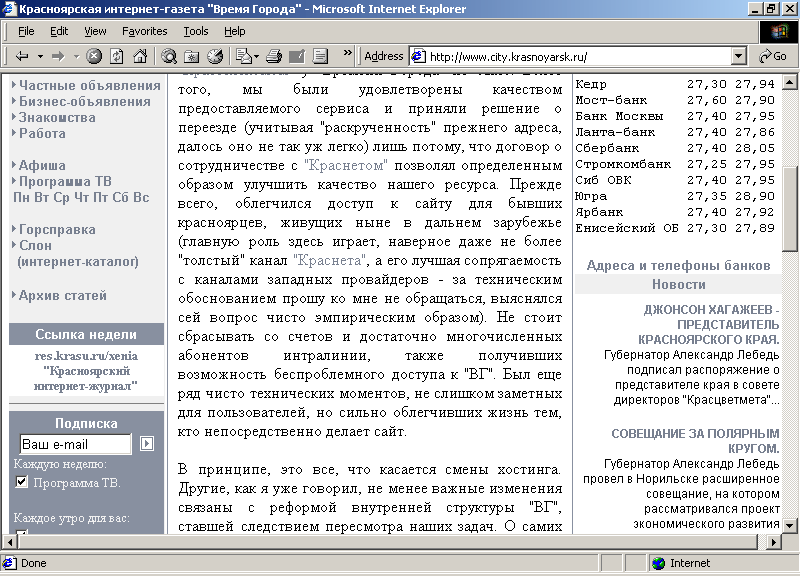Open the Tools menu

pyautogui.click(x=196, y=32)
